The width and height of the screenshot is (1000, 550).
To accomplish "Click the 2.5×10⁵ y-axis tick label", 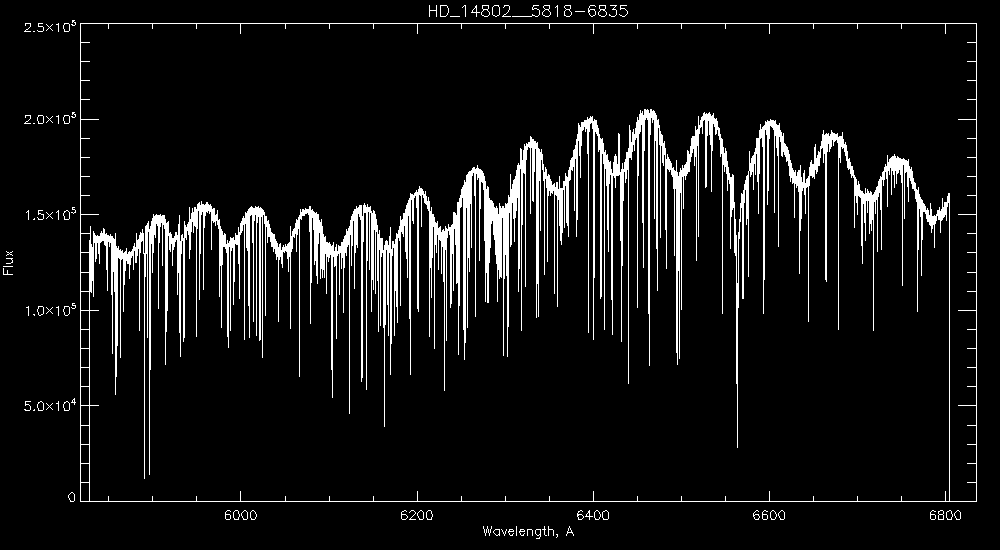I will coord(48,26).
